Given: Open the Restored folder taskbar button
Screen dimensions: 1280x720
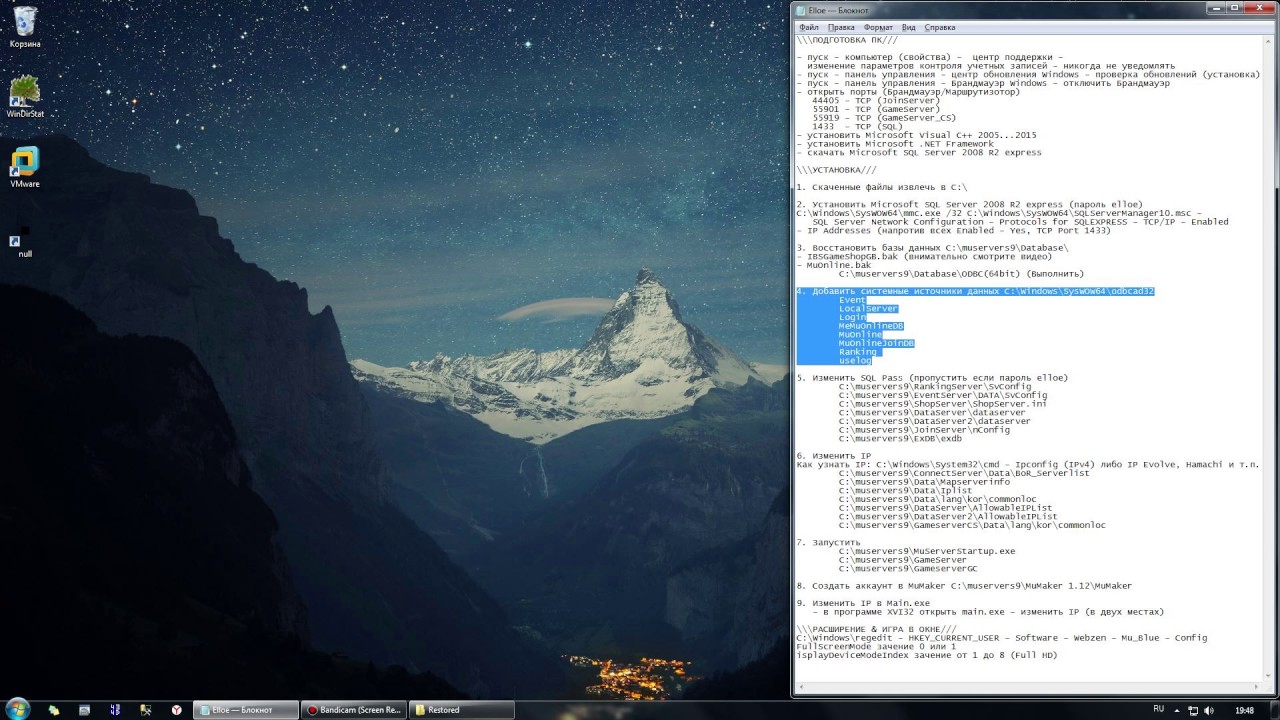Looking at the screenshot, I should click(462, 710).
